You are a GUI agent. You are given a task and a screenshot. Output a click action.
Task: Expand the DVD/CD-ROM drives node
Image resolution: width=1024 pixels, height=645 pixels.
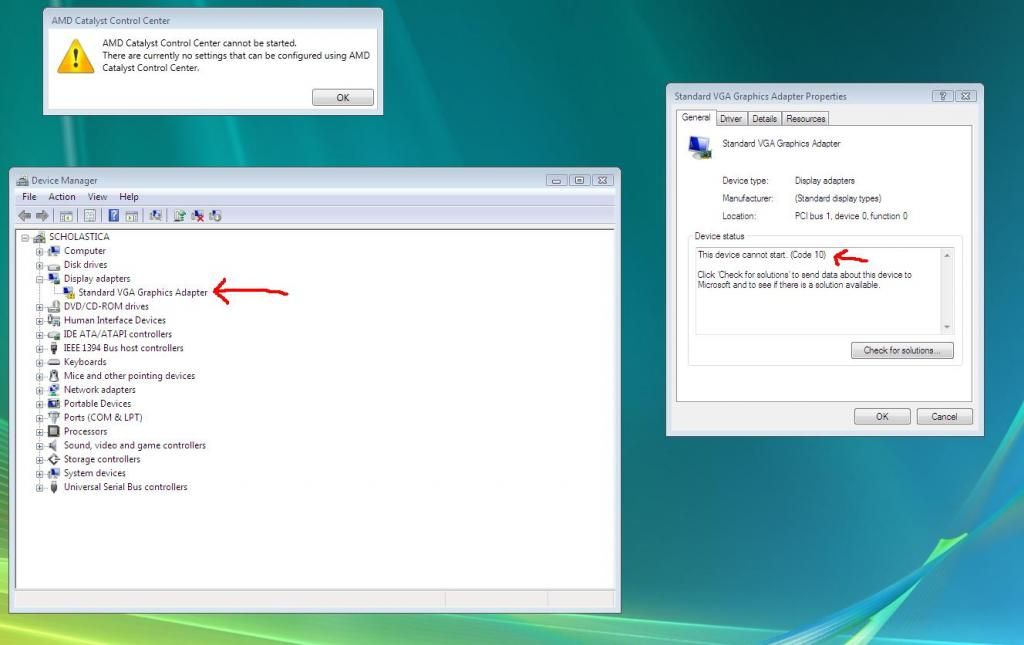point(39,307)
